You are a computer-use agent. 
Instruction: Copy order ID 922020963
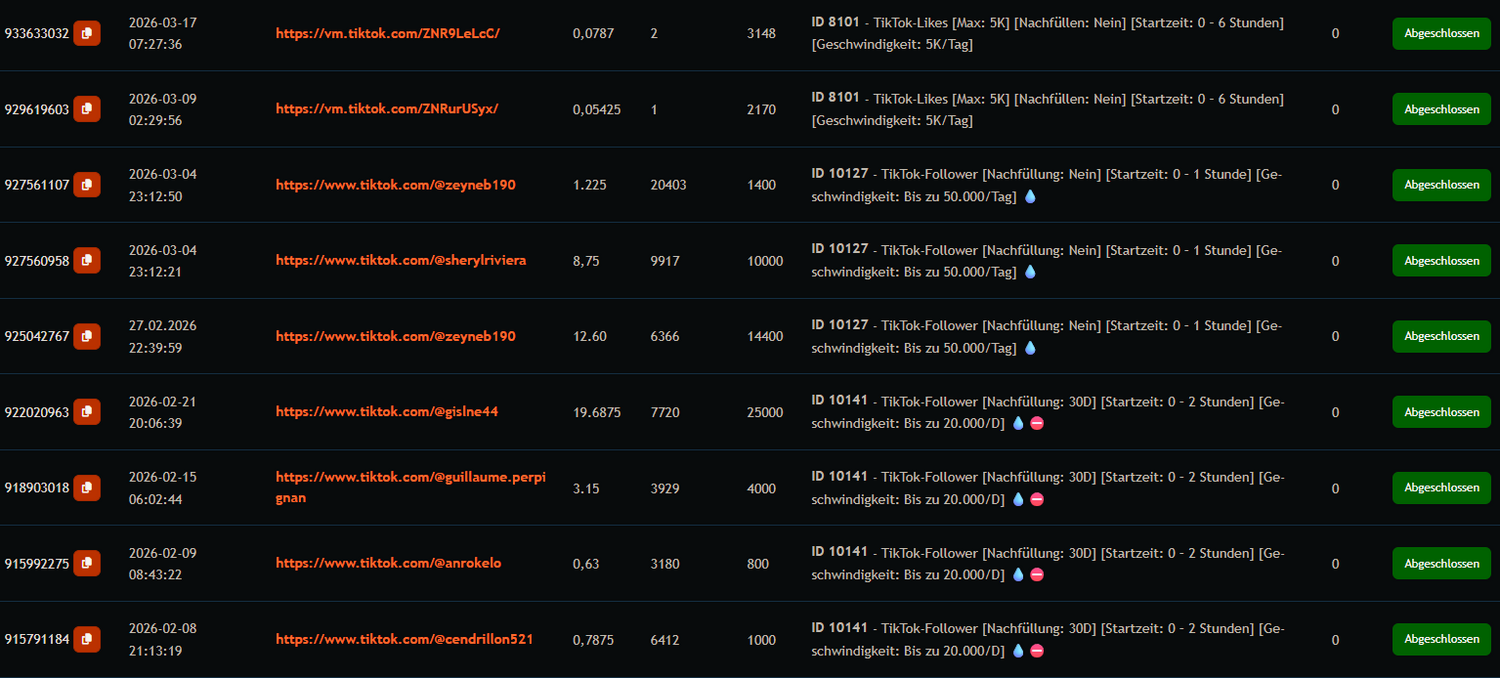87,412
